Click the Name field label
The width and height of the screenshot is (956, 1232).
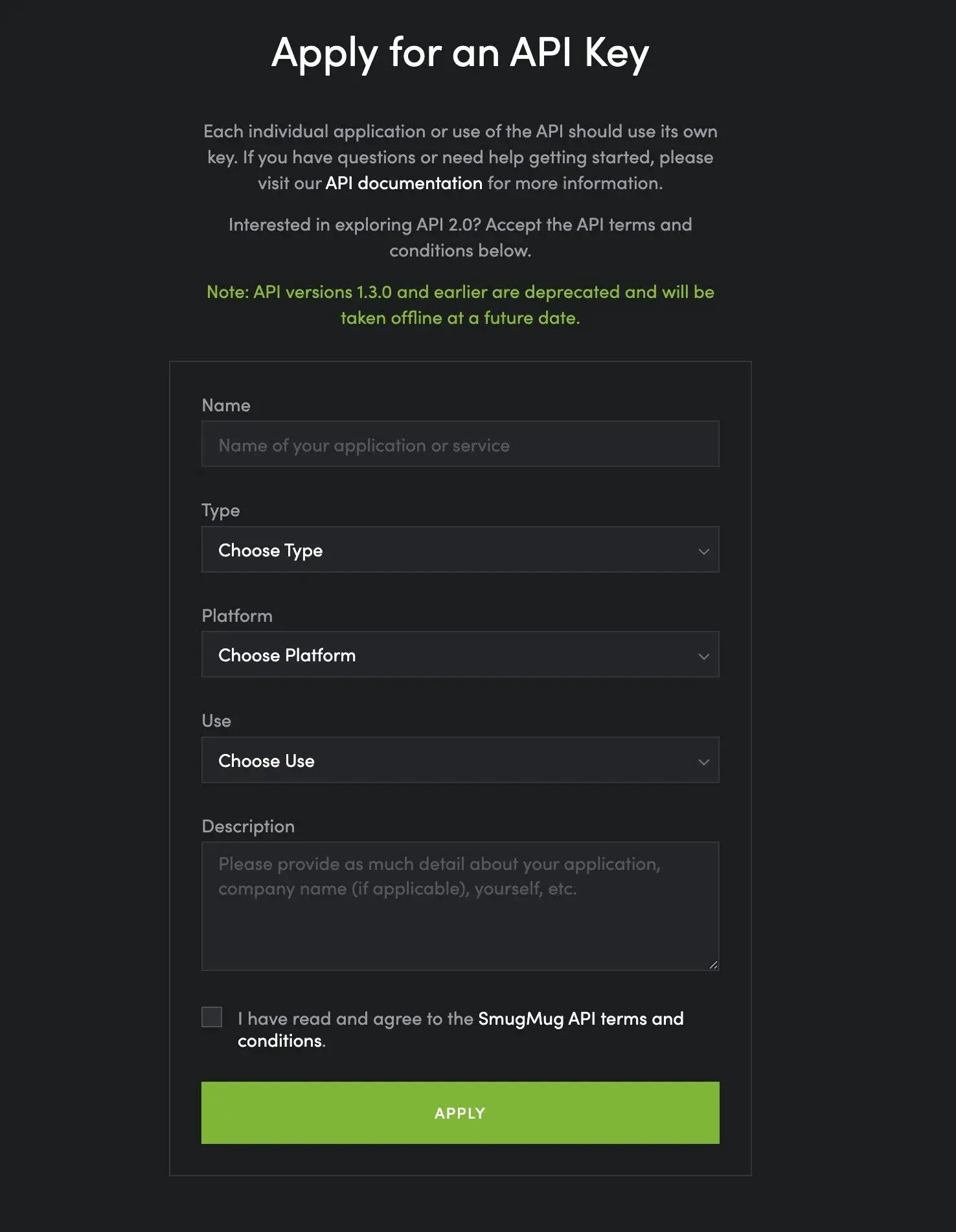point(225,405)
